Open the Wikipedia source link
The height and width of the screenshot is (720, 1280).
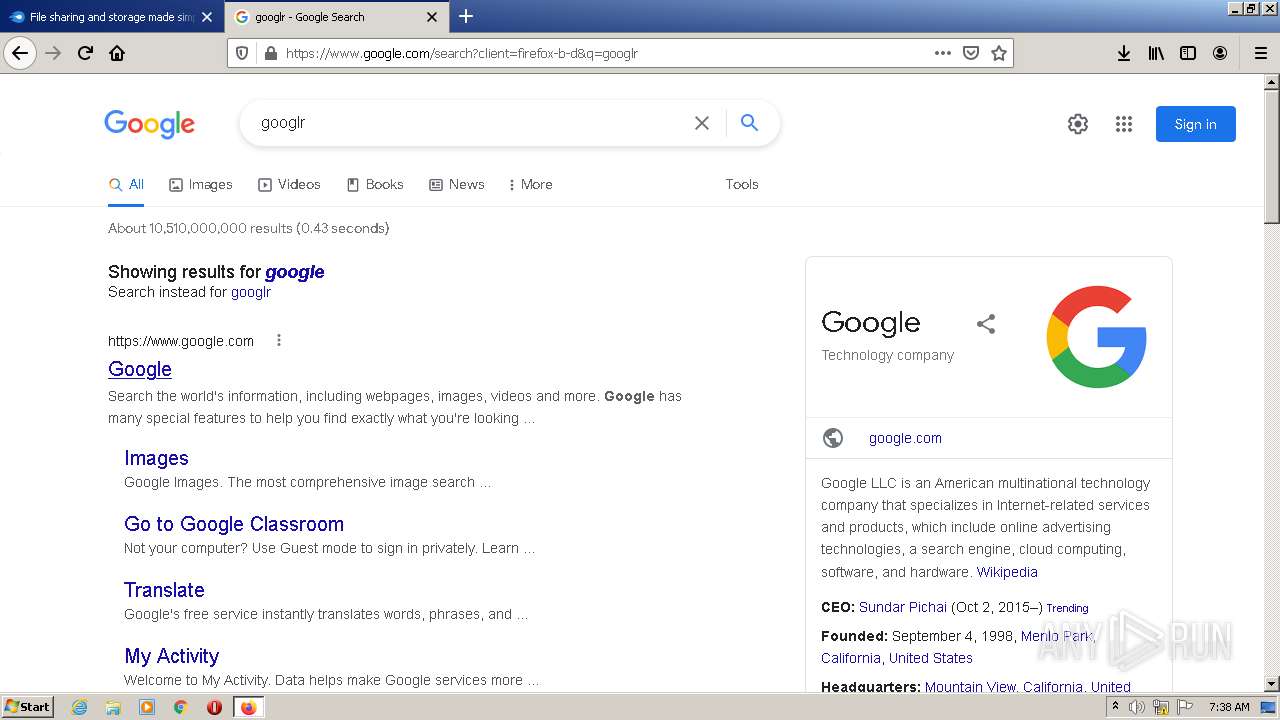1007,572
